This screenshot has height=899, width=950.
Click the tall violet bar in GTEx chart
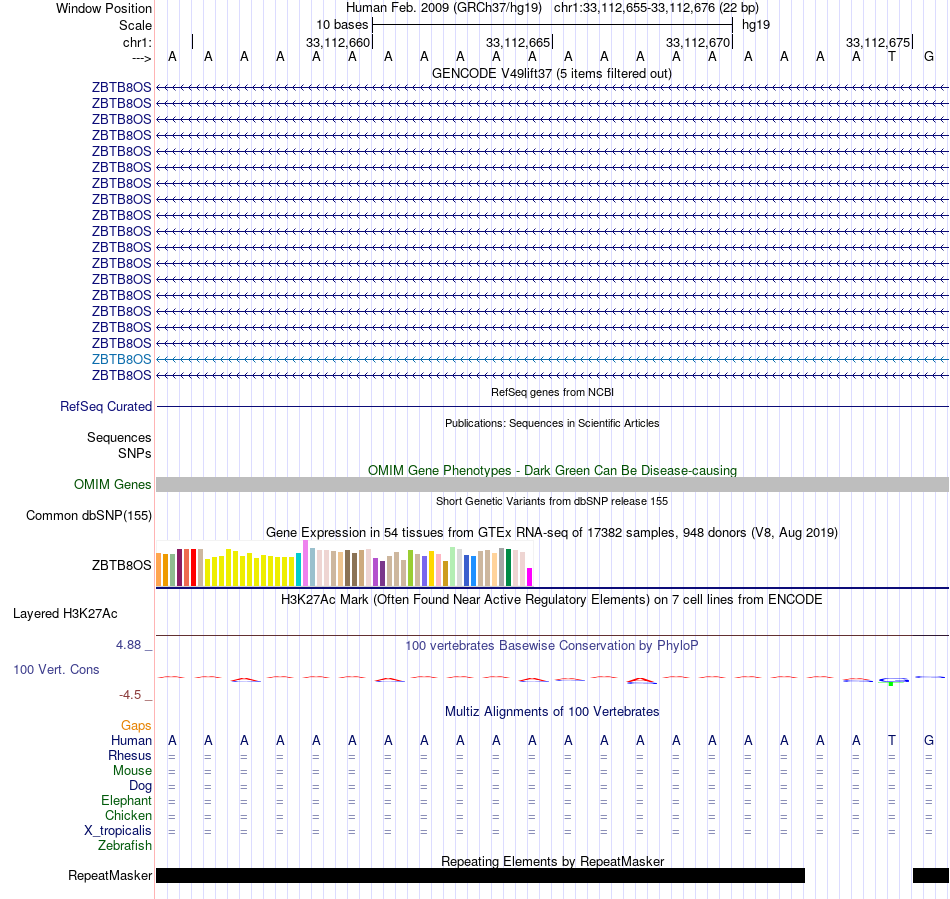305,563
